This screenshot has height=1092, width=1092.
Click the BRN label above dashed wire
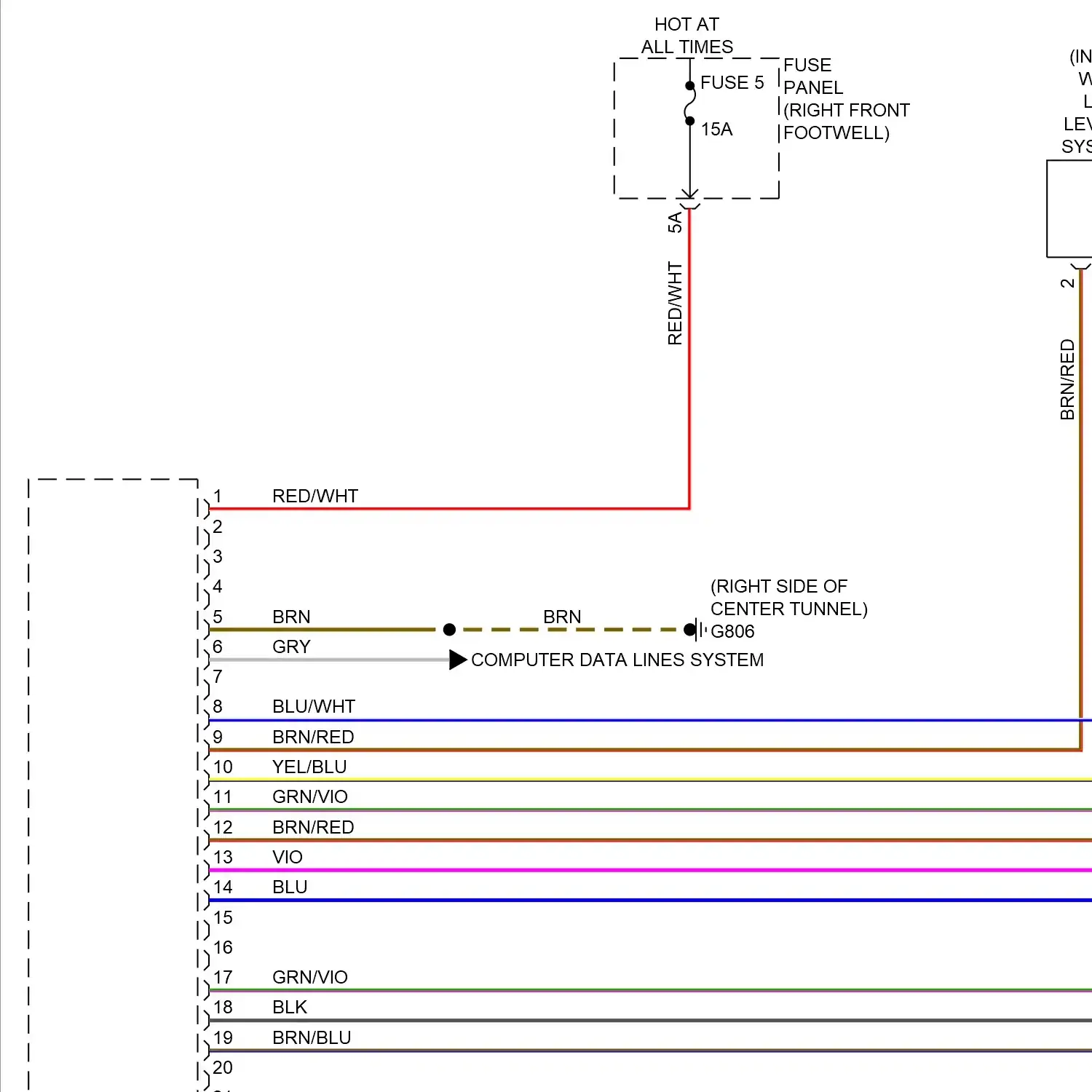tap(562, 617)
